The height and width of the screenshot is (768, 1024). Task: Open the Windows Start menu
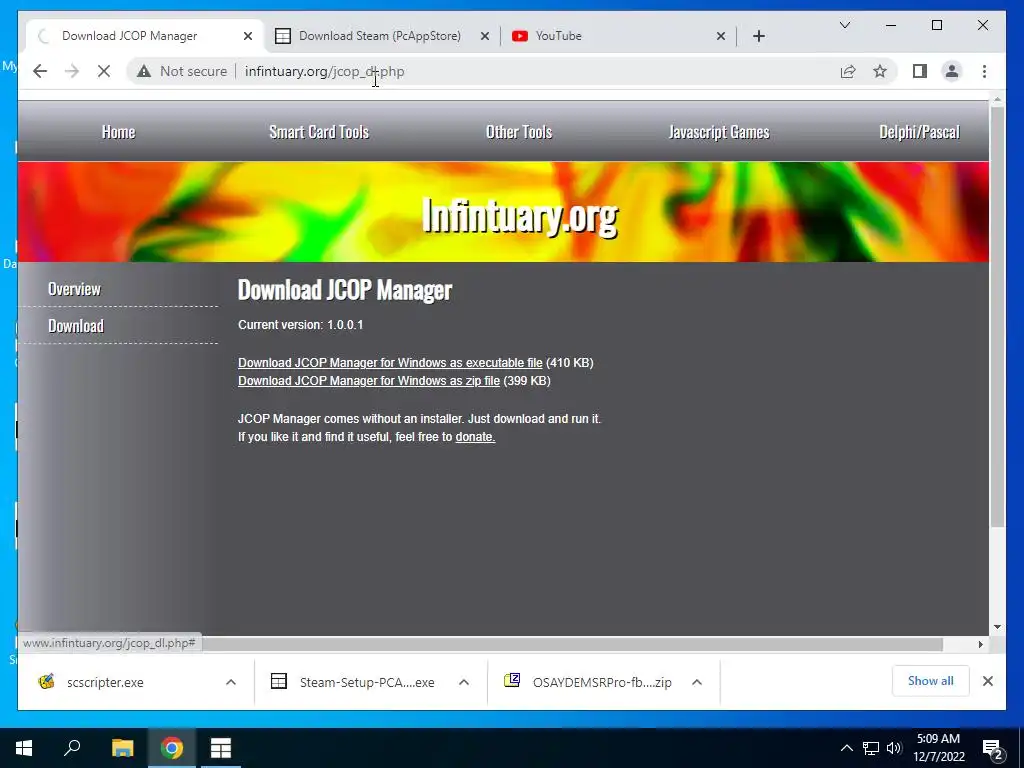(24, 748)
